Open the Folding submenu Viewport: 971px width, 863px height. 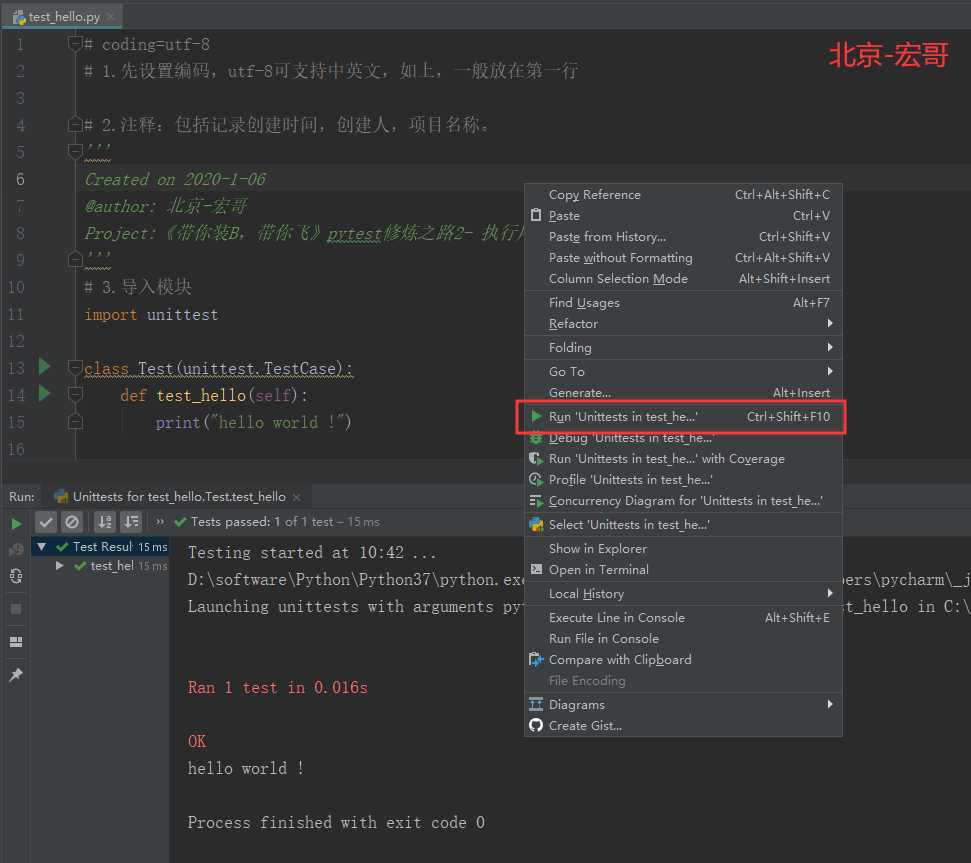683,347
